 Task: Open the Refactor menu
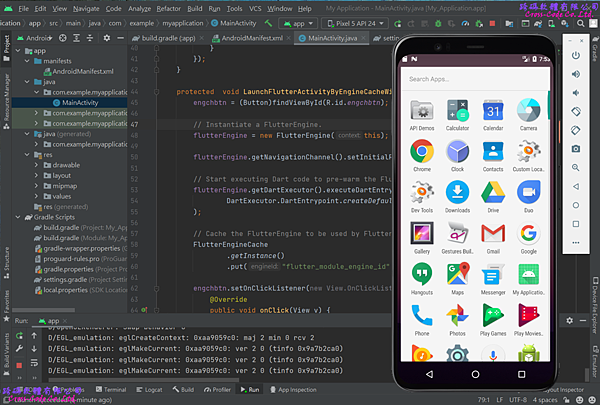coord(167,7)
